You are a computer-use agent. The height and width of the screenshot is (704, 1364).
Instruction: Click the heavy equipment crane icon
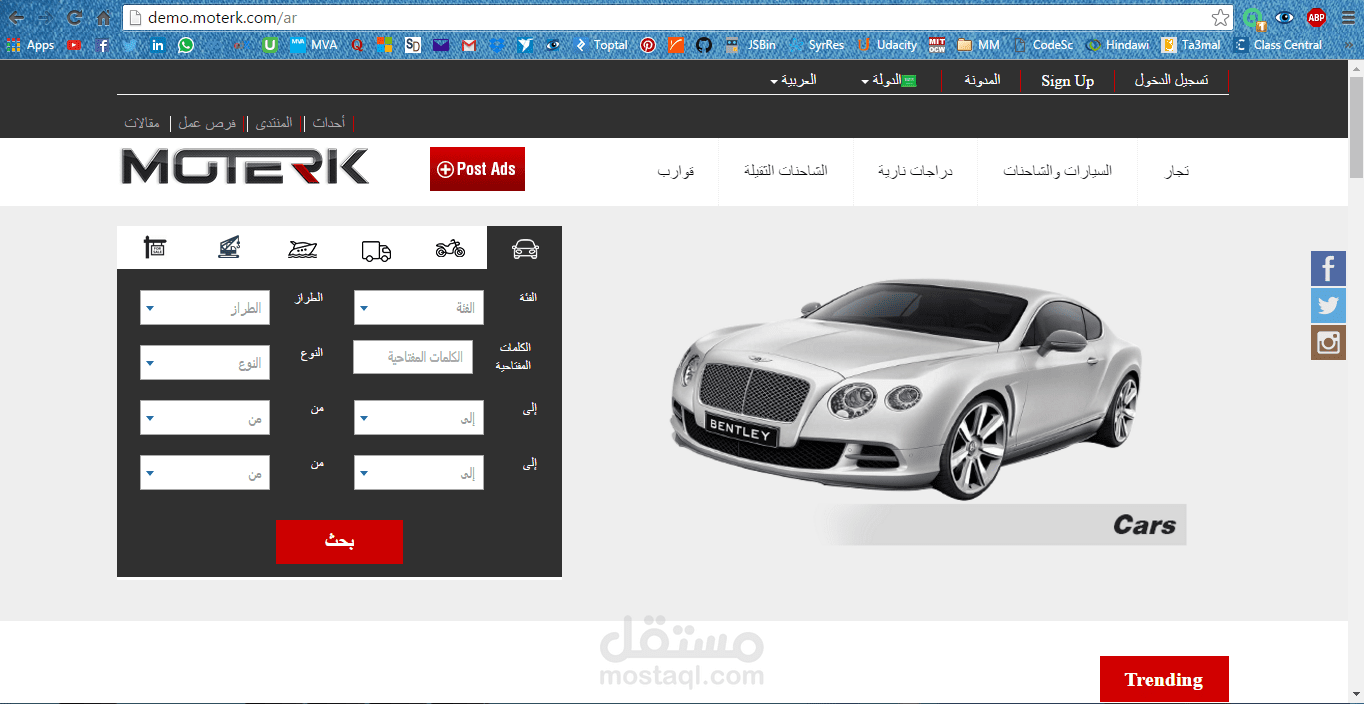pos(228,247)
